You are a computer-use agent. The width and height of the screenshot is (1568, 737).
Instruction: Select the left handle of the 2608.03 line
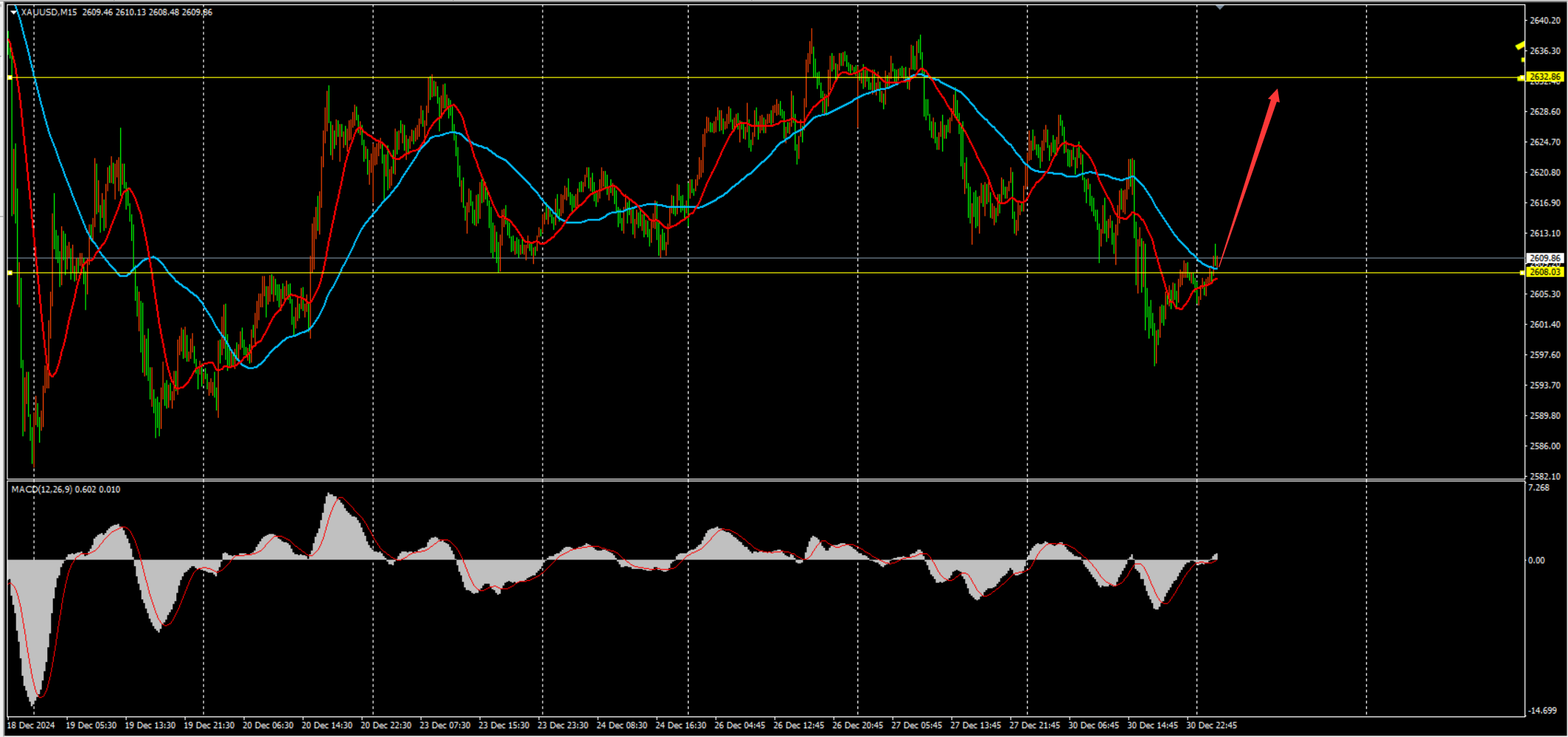click(10, 273)
